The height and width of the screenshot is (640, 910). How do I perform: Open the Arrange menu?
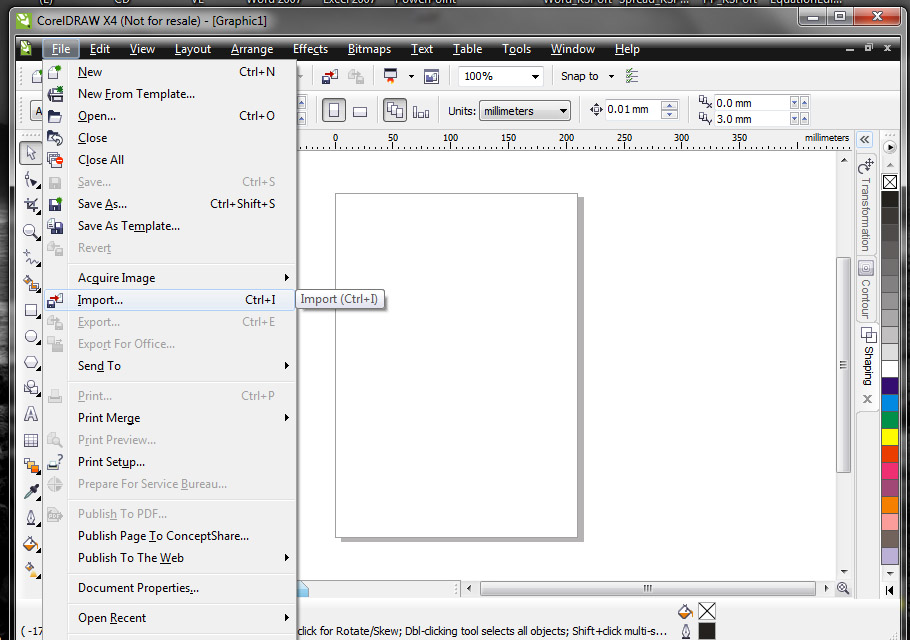(x=252, y=49)
